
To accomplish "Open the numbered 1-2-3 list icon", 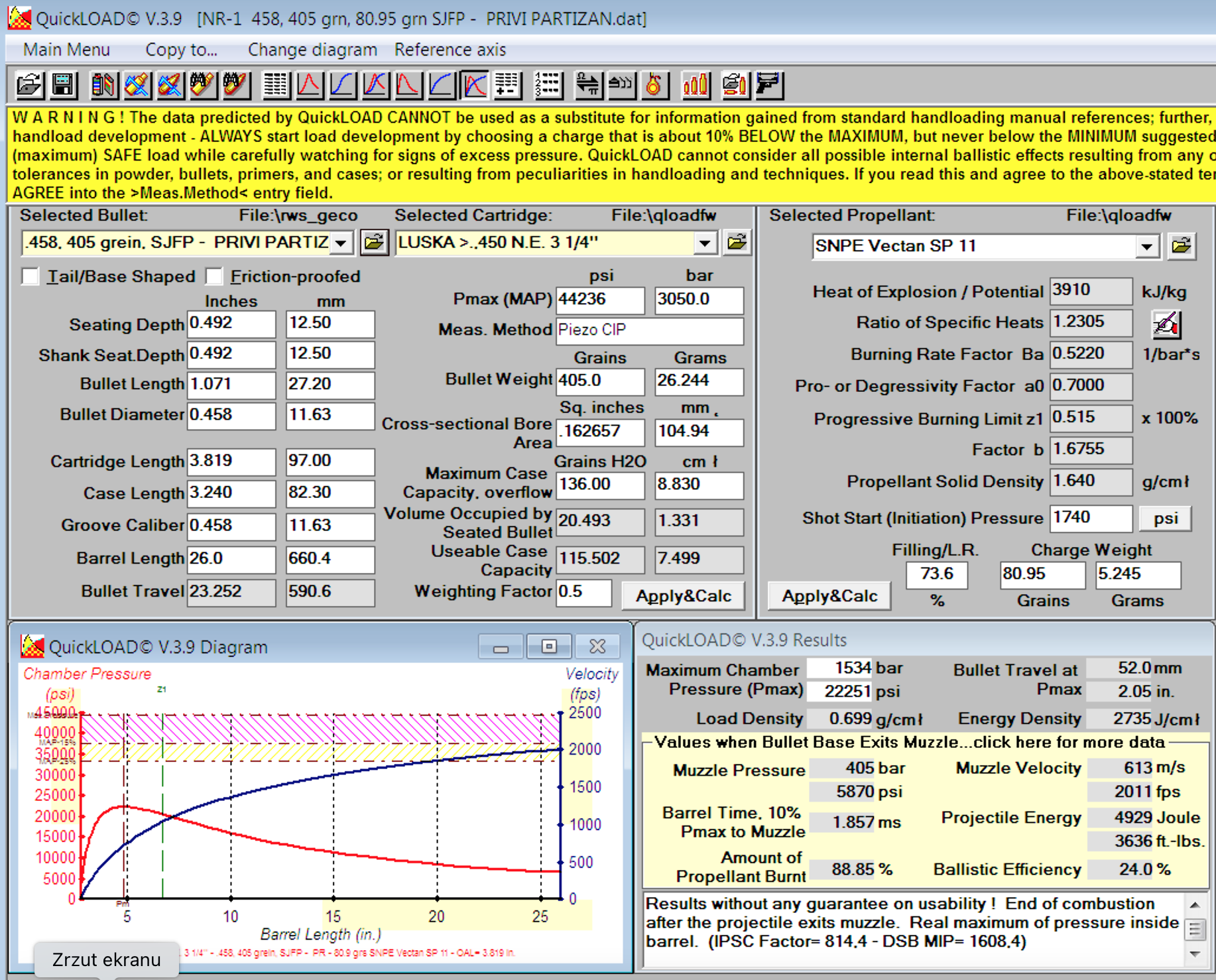I will click(x=549, y=85).
